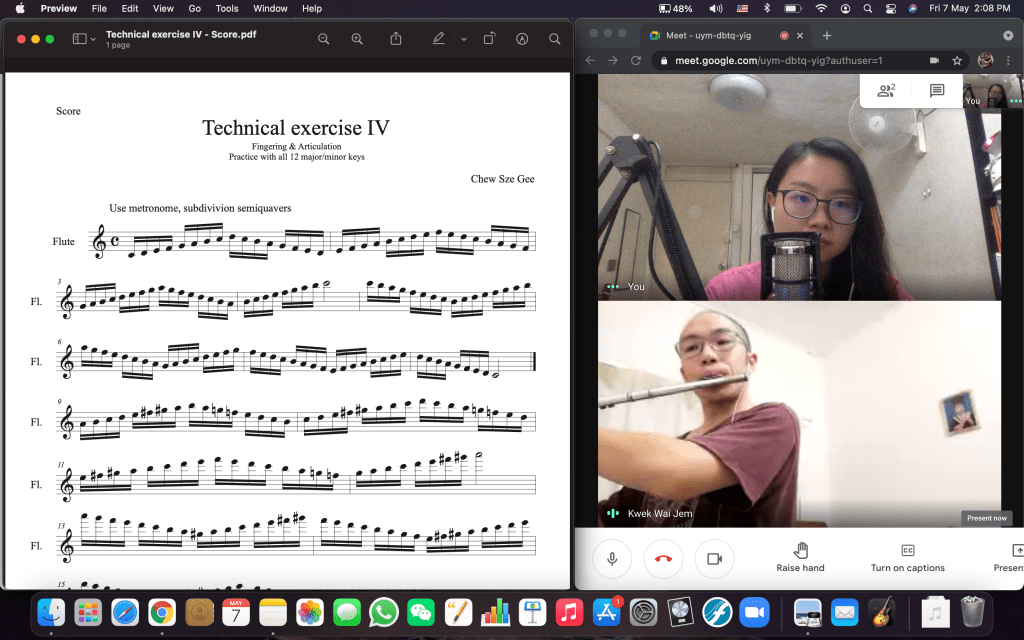Zoom in on the score PDF
Viewport: 1024px width, 640px height.
pos(357,39)
